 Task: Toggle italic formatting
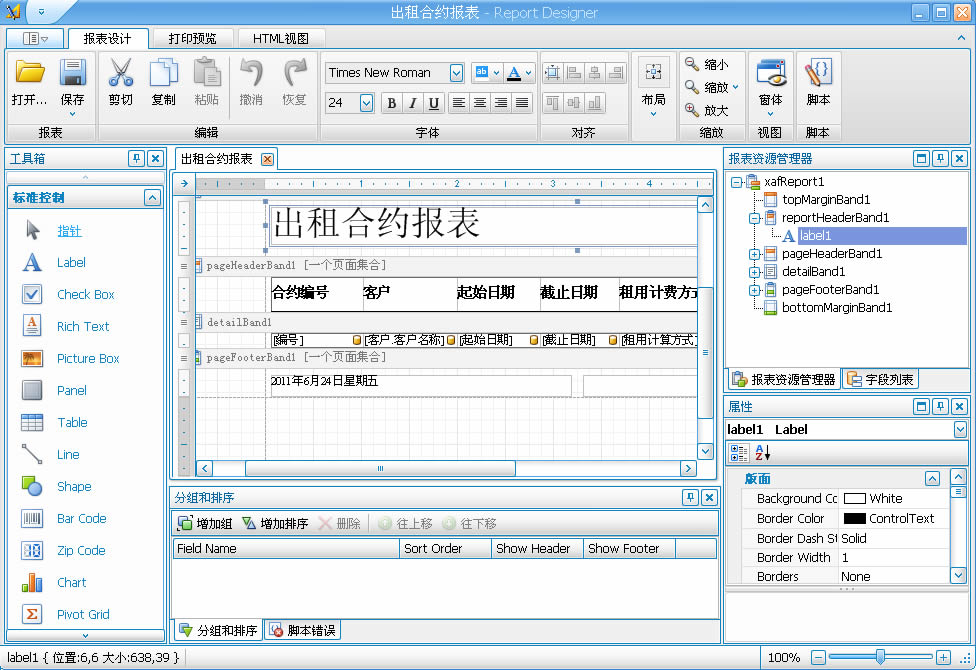(413, 103)
